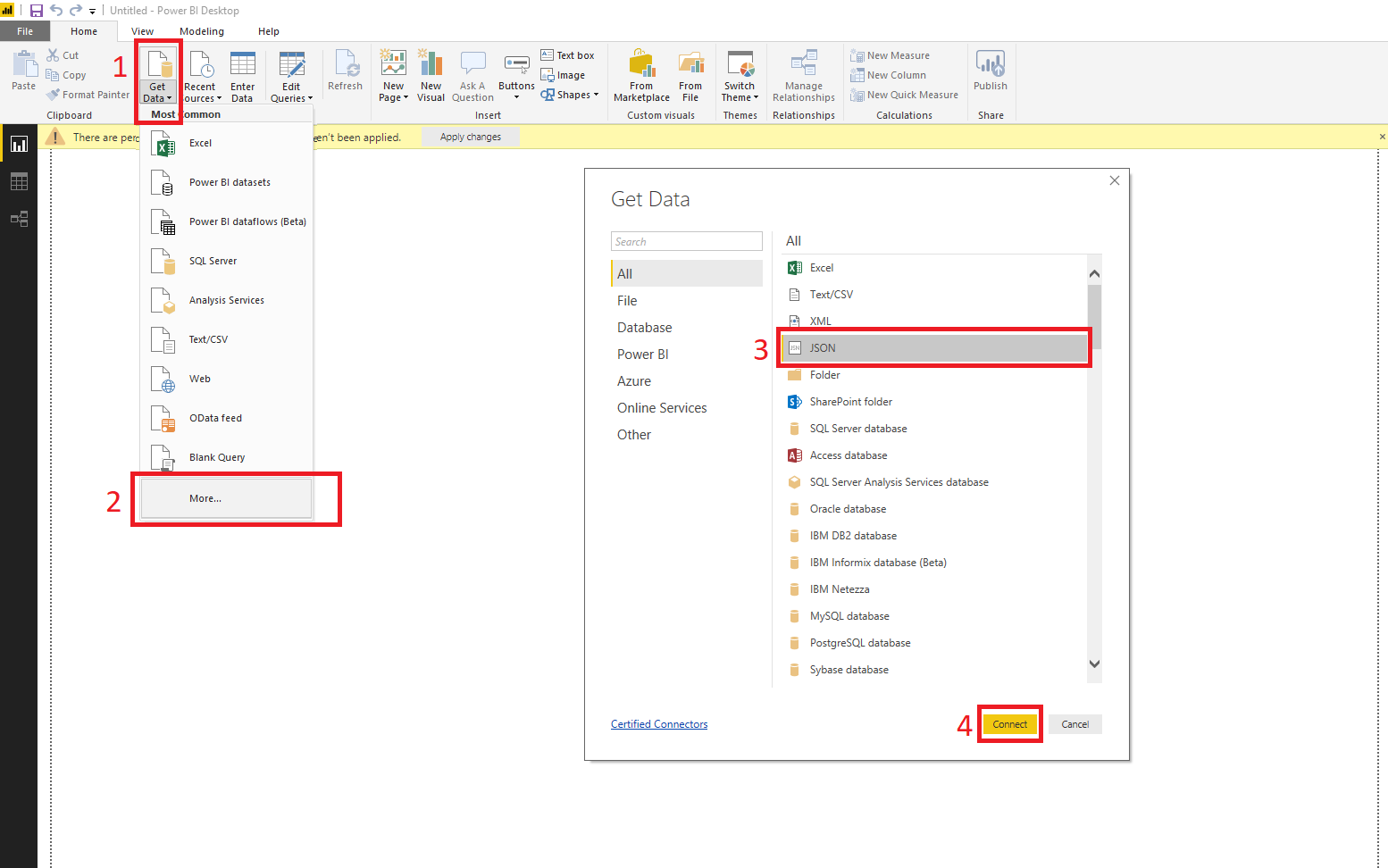Import custom visual From File
The width and height of the screenshot is (1388, 868).
(x=690, y=76)
